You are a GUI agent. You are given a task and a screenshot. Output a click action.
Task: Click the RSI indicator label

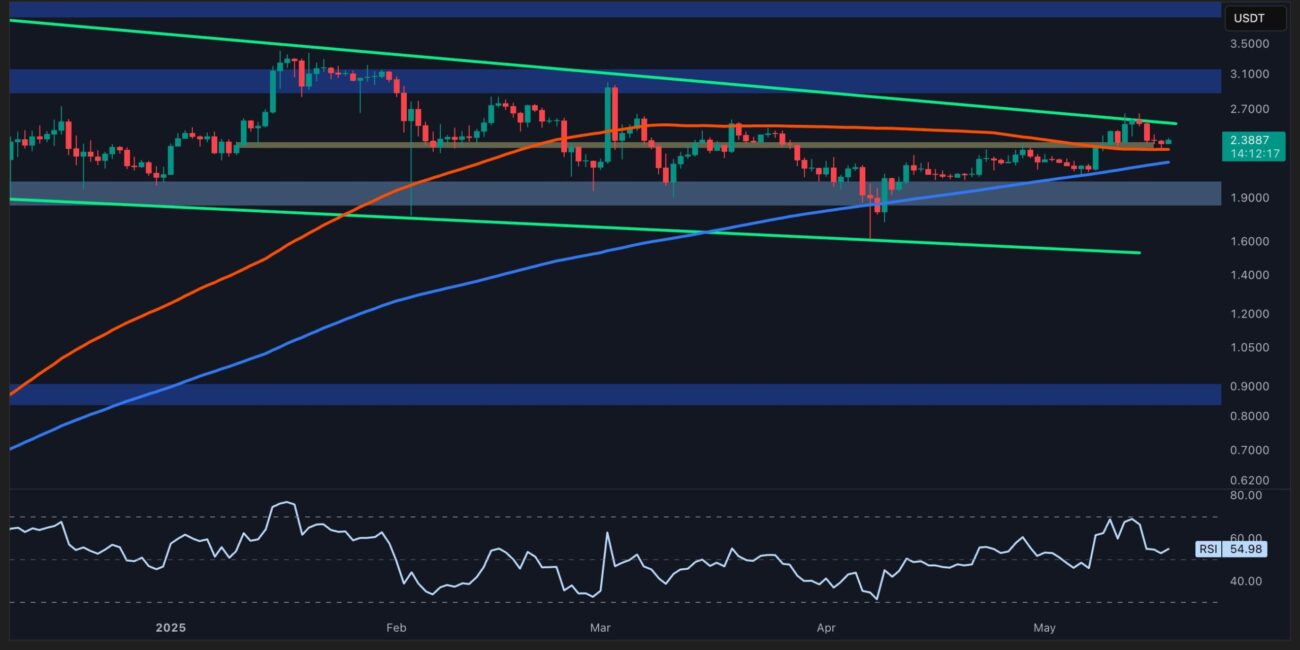[1207, 549]
